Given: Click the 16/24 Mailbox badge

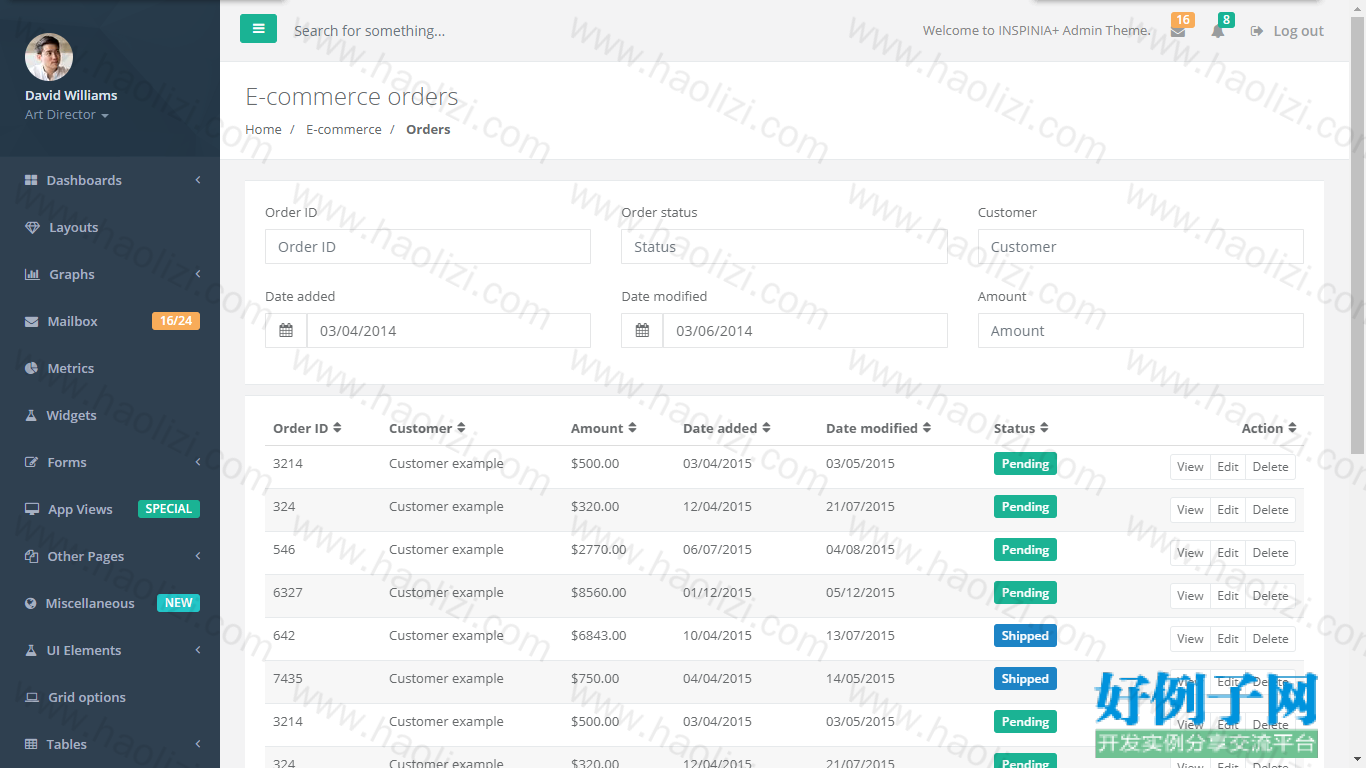Looking at the screenshot, I should coord(176,321).
